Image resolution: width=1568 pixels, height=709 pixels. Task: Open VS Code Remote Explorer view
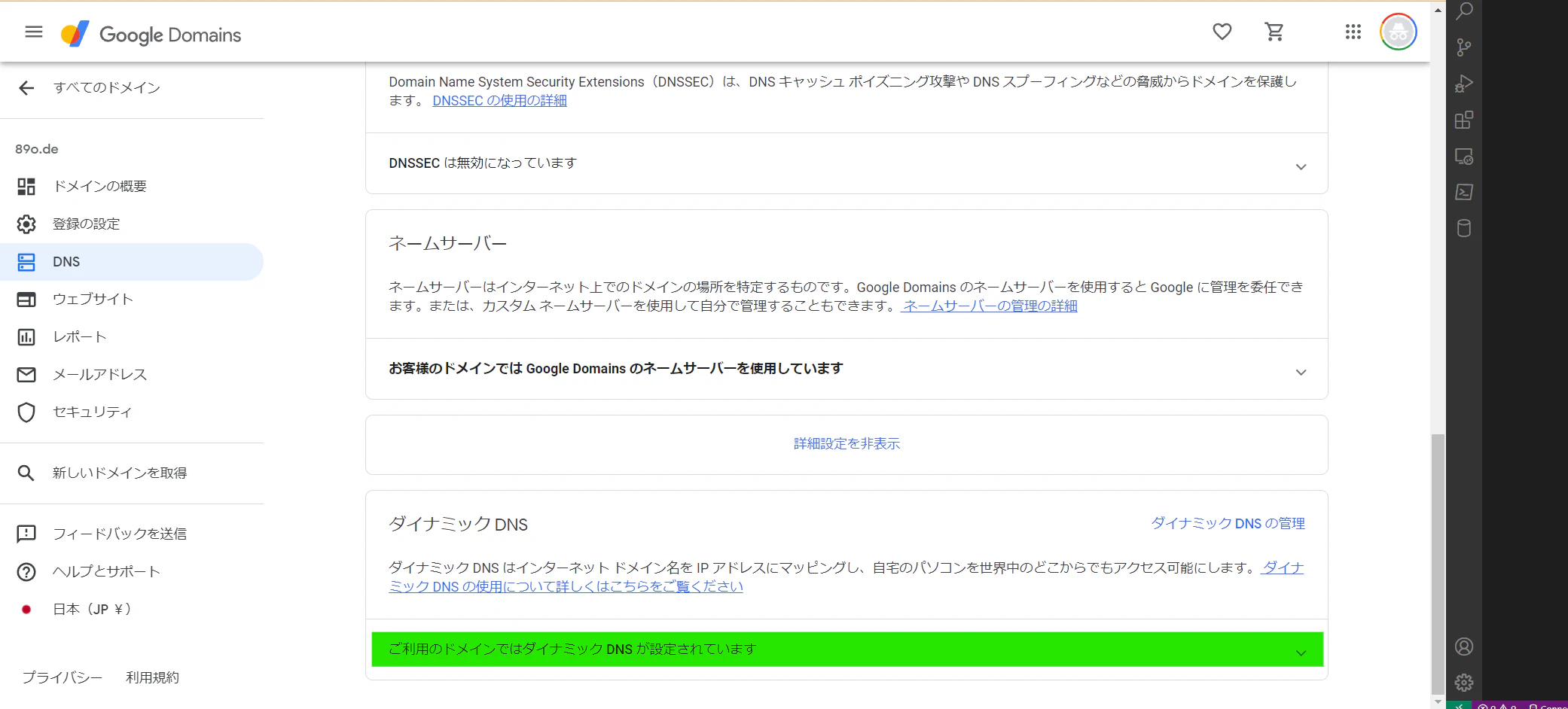(x=1464, y=157)
